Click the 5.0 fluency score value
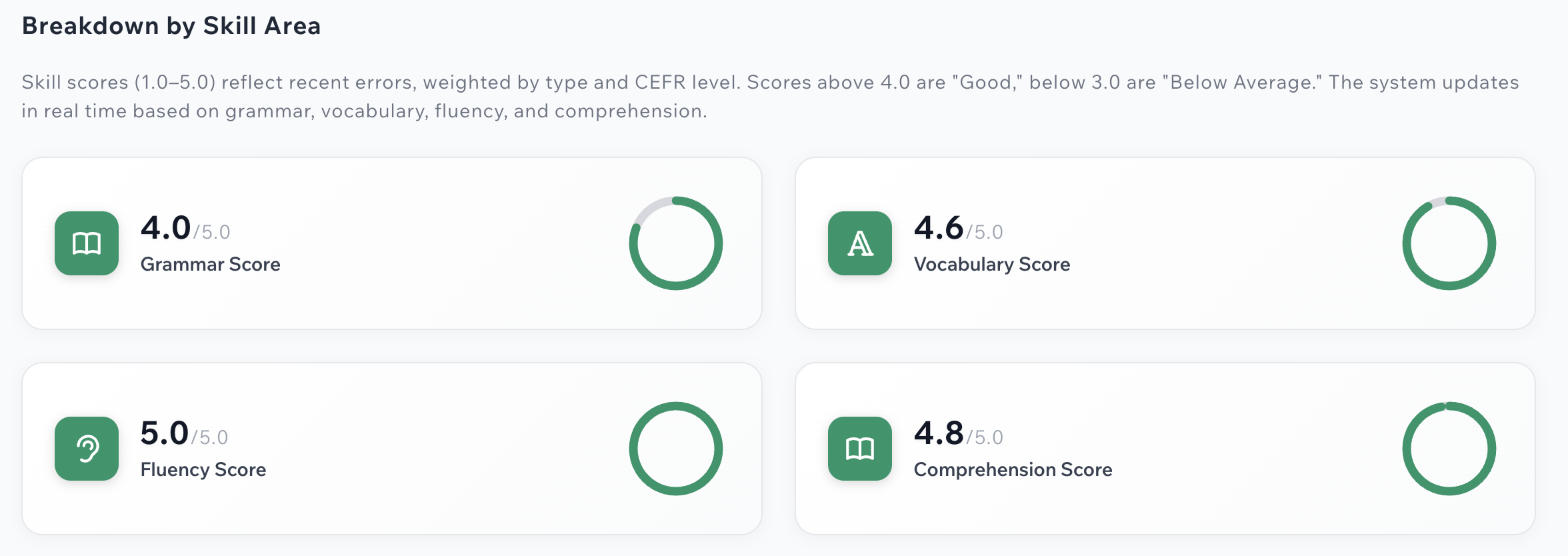 pyautogui.click(x=165, y=433)
